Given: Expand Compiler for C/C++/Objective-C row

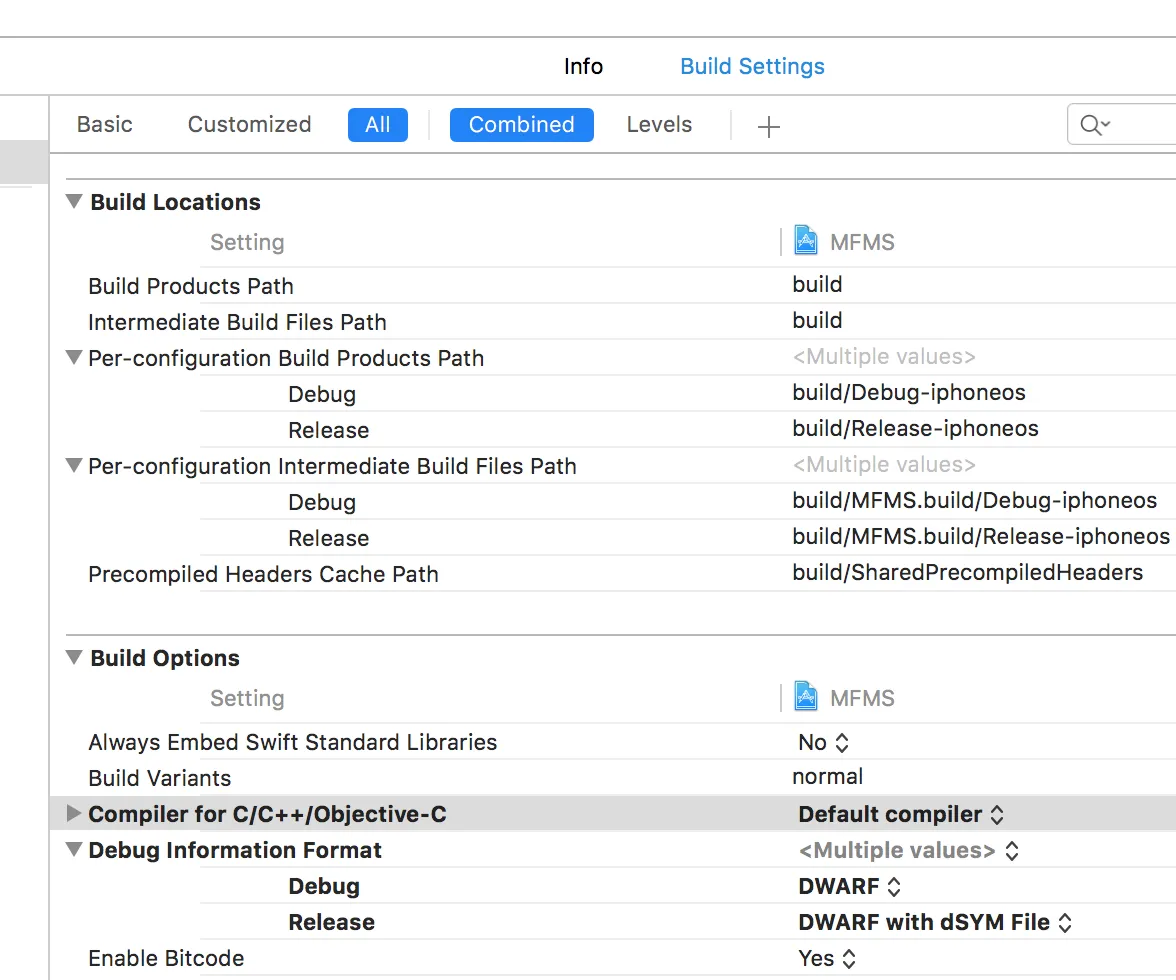Looking at the screenshot, I should [73, 814].
